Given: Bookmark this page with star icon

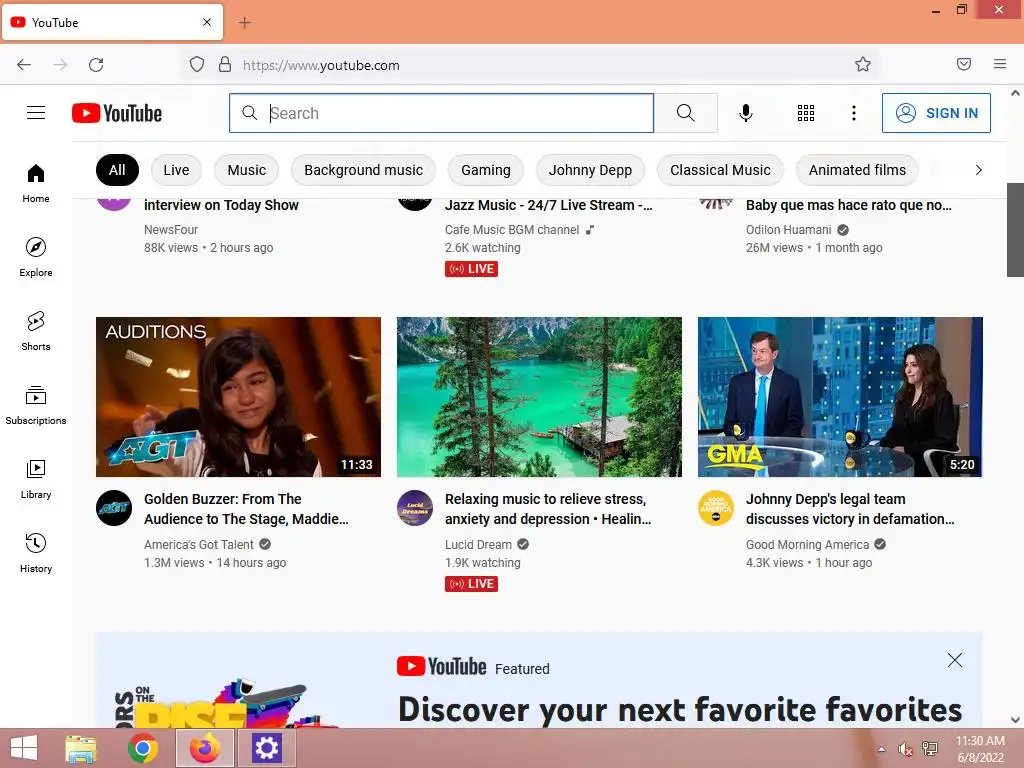Looking at the screenshot, I should [863, 64].
